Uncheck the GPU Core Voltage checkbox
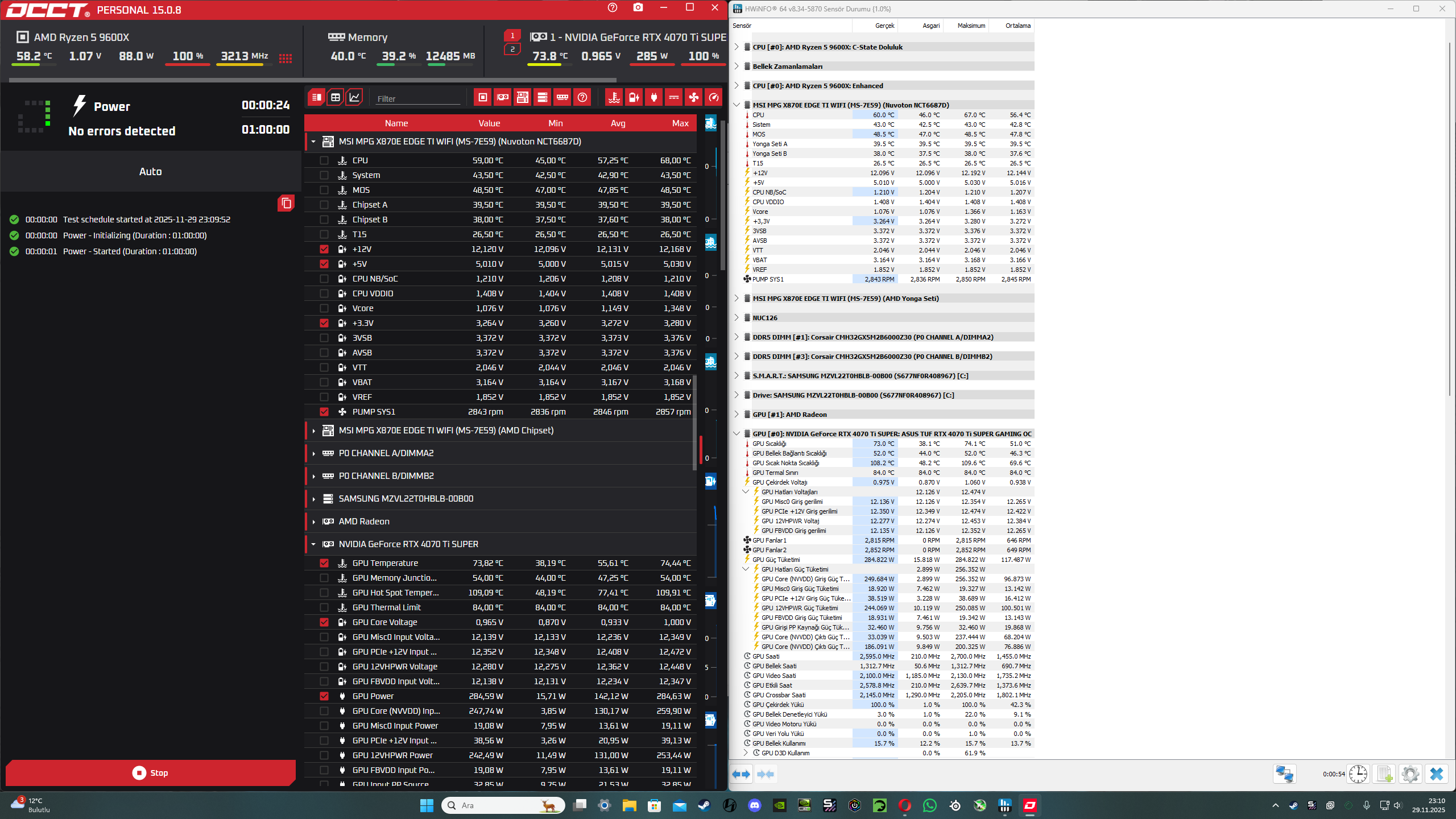Viewport: 1456px width, 819px height. pos(324,622)
